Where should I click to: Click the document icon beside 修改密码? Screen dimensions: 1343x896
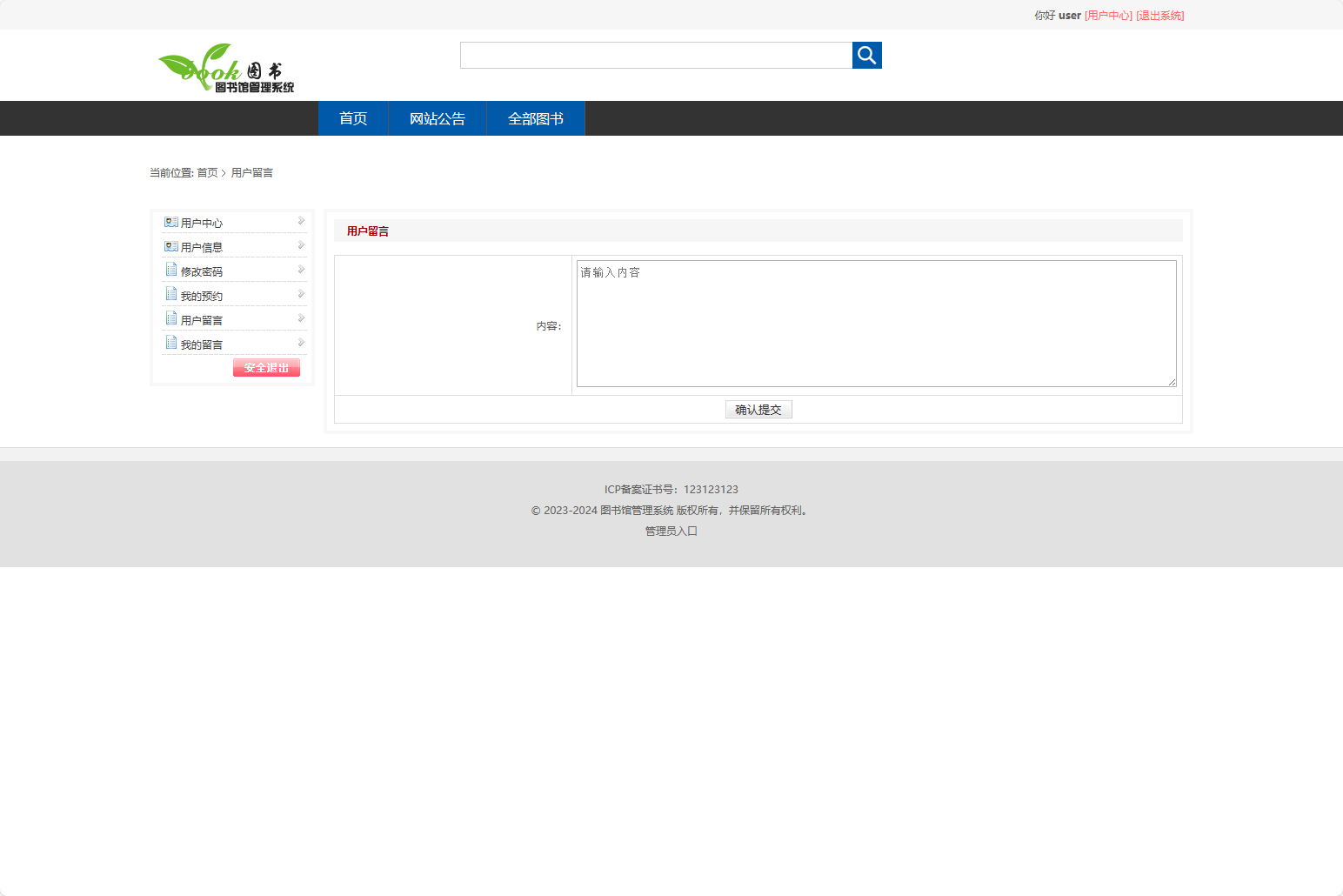[171, 271]
